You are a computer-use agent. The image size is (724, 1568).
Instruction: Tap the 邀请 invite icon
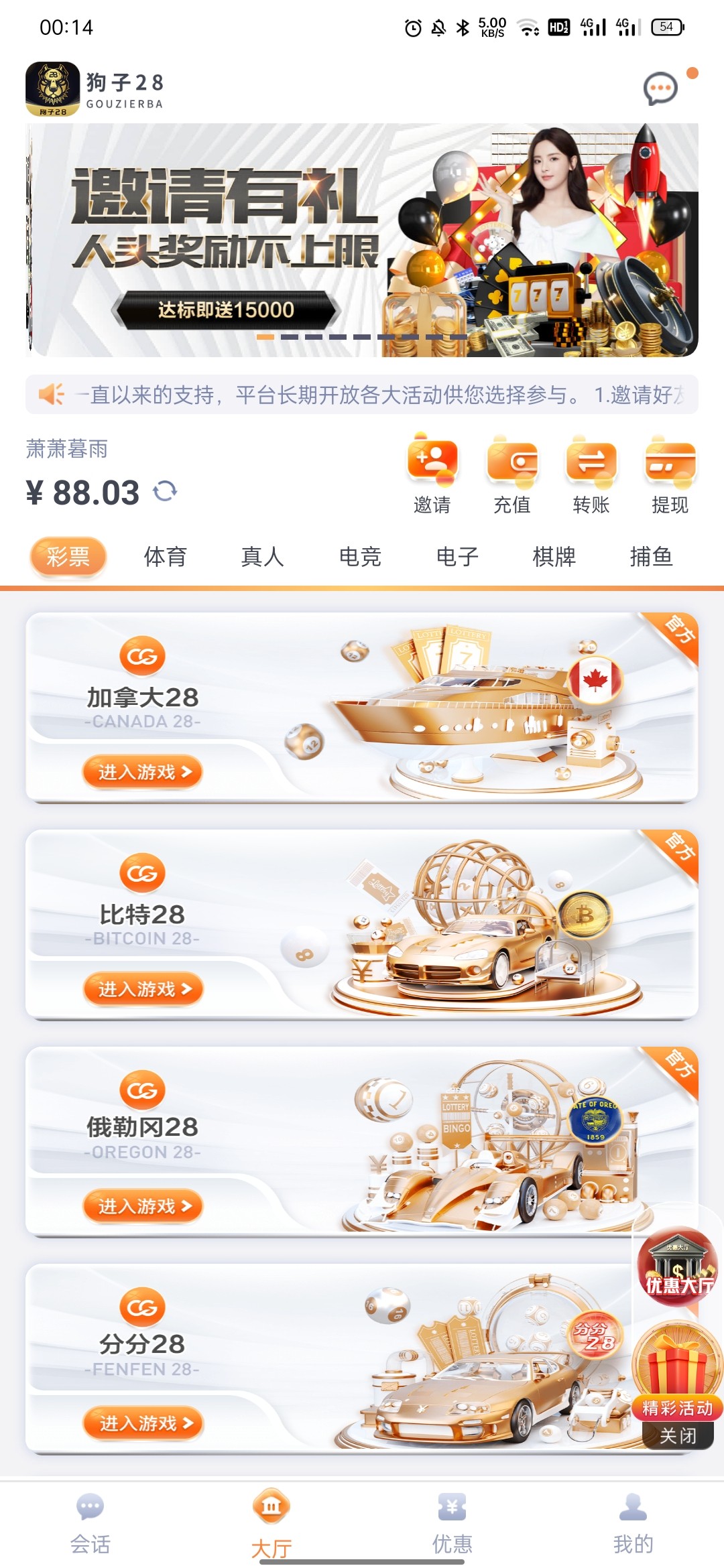point(432,462)
